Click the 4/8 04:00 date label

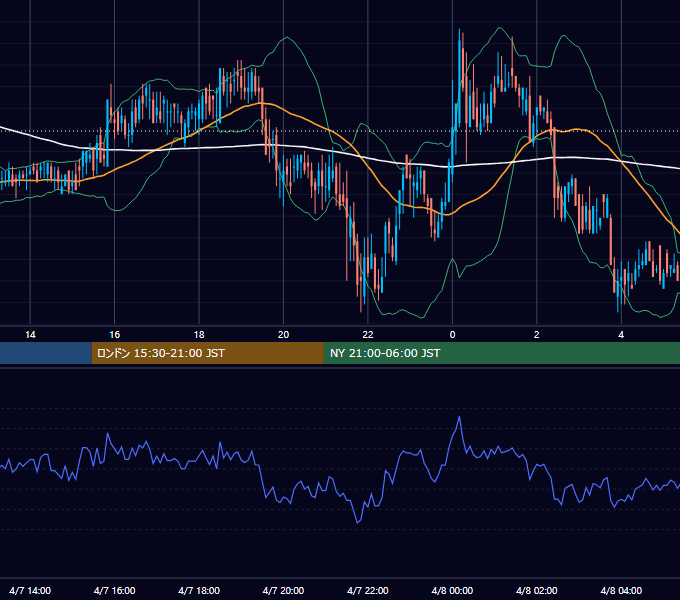click(621, 590)
